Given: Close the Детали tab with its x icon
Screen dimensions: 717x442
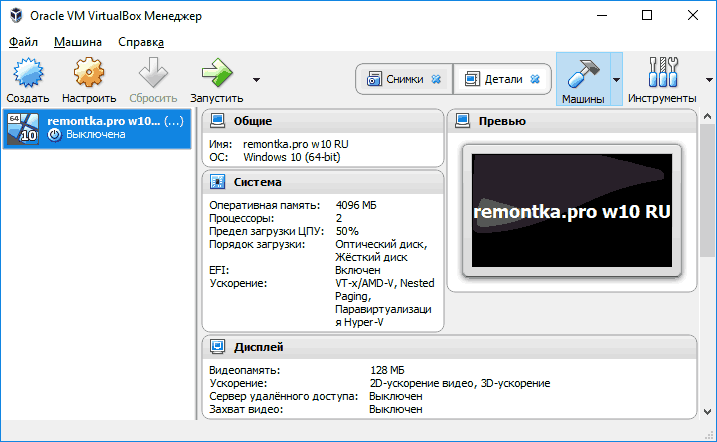Looking at the screenshot, I should coord(535,79).
